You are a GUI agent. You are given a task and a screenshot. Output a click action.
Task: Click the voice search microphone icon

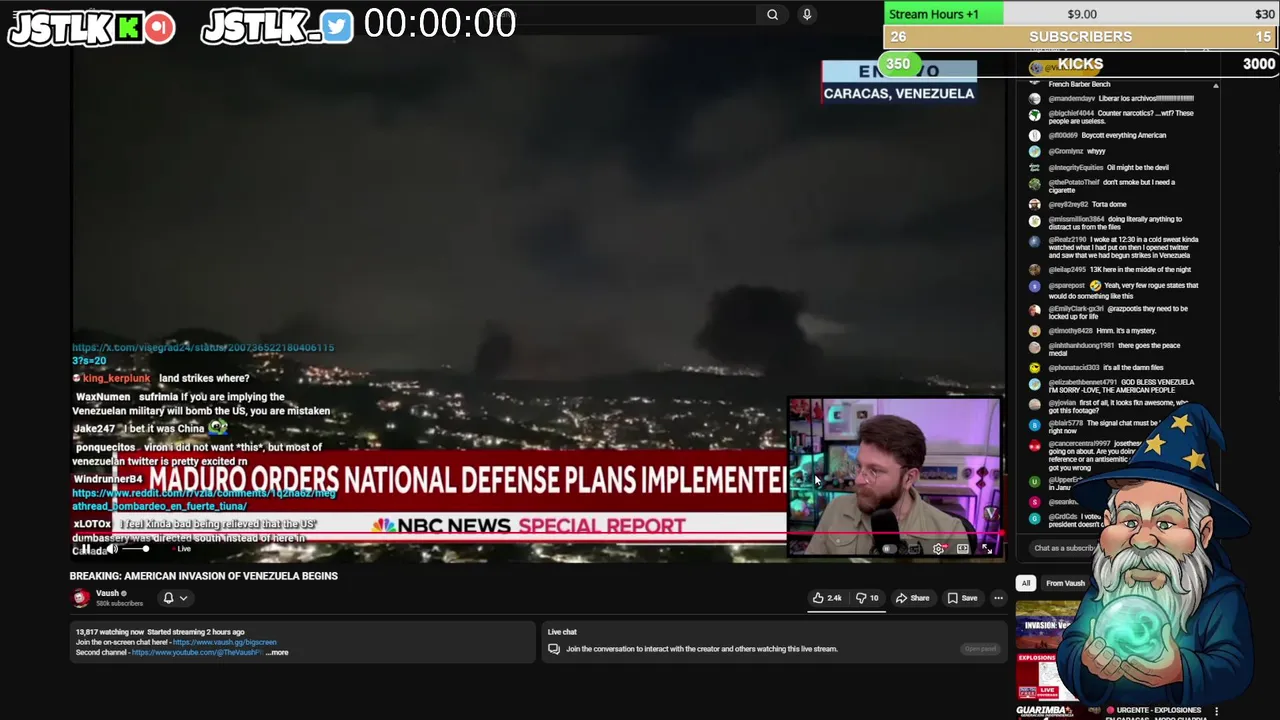tap(807, 14)
